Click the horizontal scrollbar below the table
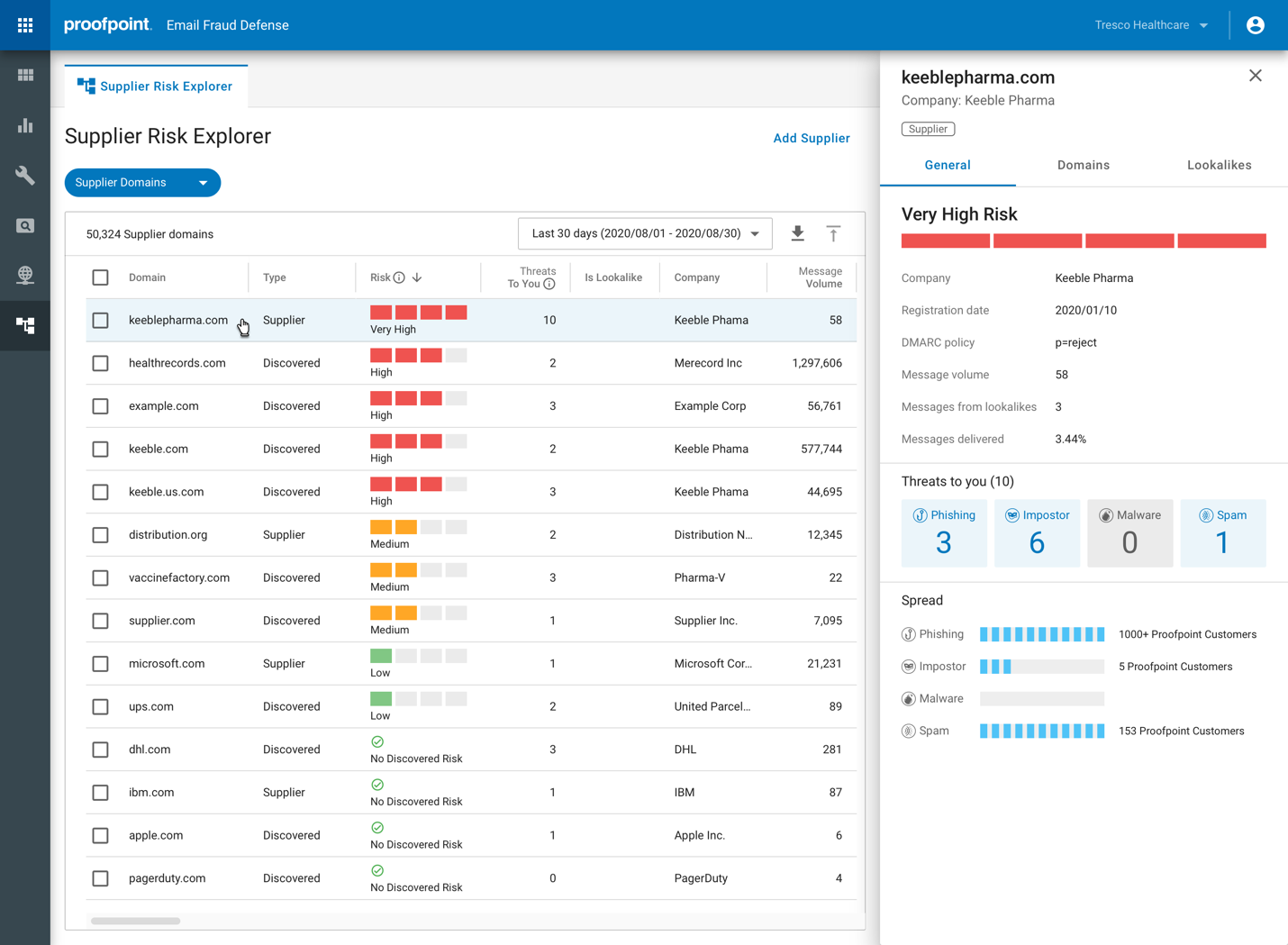Image resolution: width=1288 pixels, height=945 pixels. (x=135, y=921)
